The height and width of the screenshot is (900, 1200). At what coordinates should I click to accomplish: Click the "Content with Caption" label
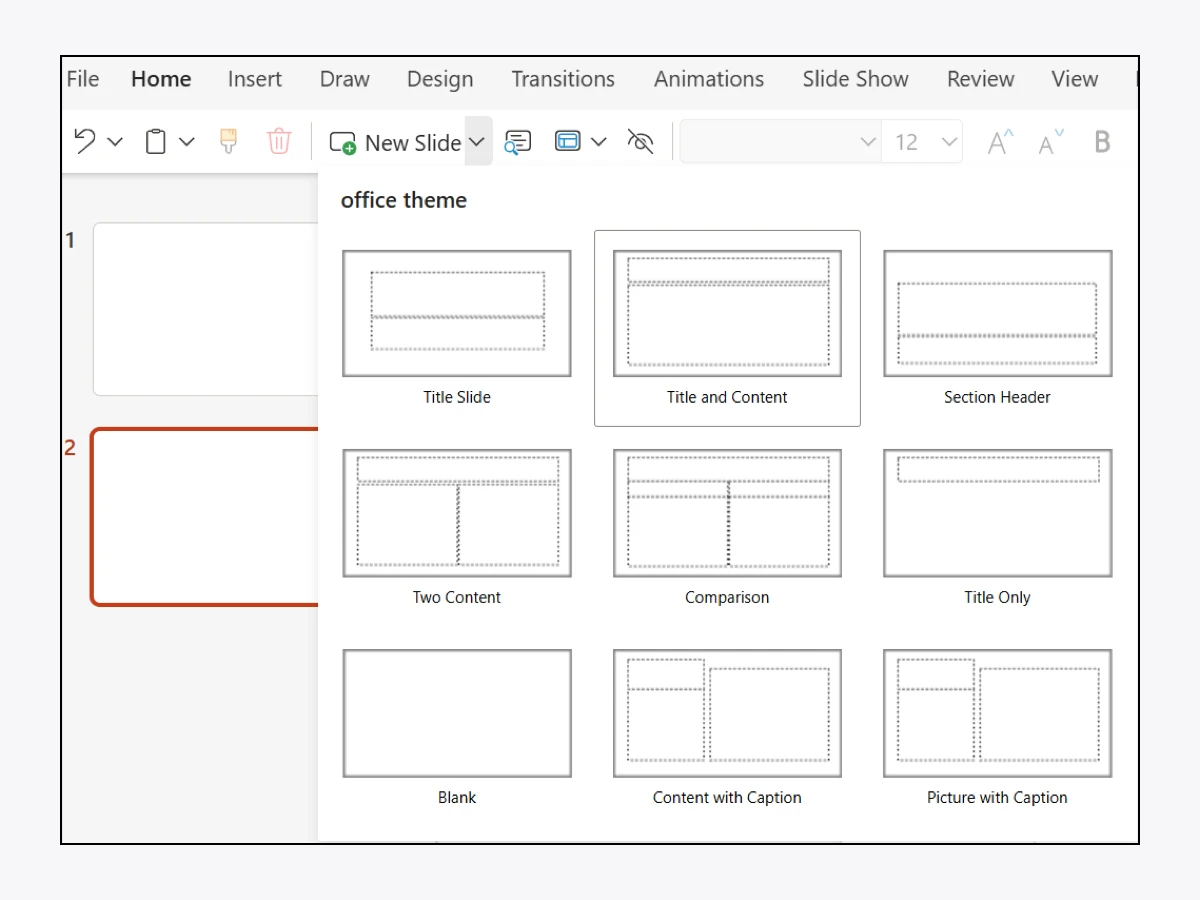[727, 797]
